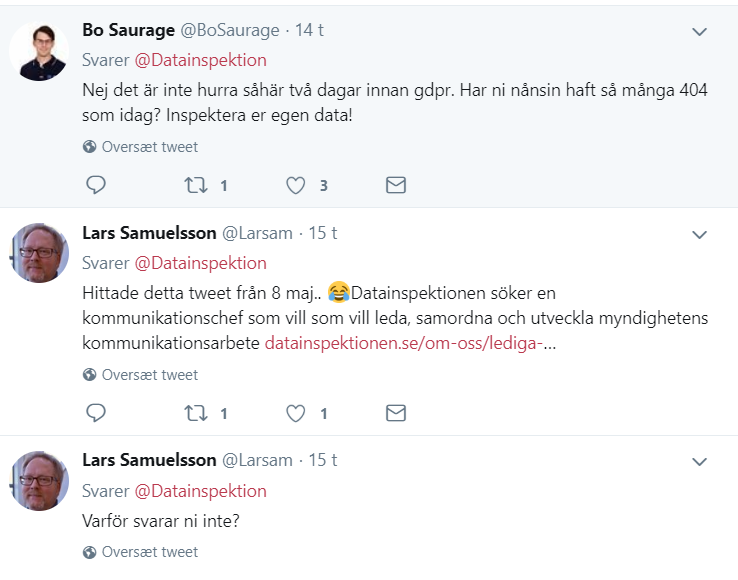The height and width of the screenshot is (580, 738).
Task: Translate Bo Saurage's tweet with Oversæt tweet
Action: pos(149,147)
